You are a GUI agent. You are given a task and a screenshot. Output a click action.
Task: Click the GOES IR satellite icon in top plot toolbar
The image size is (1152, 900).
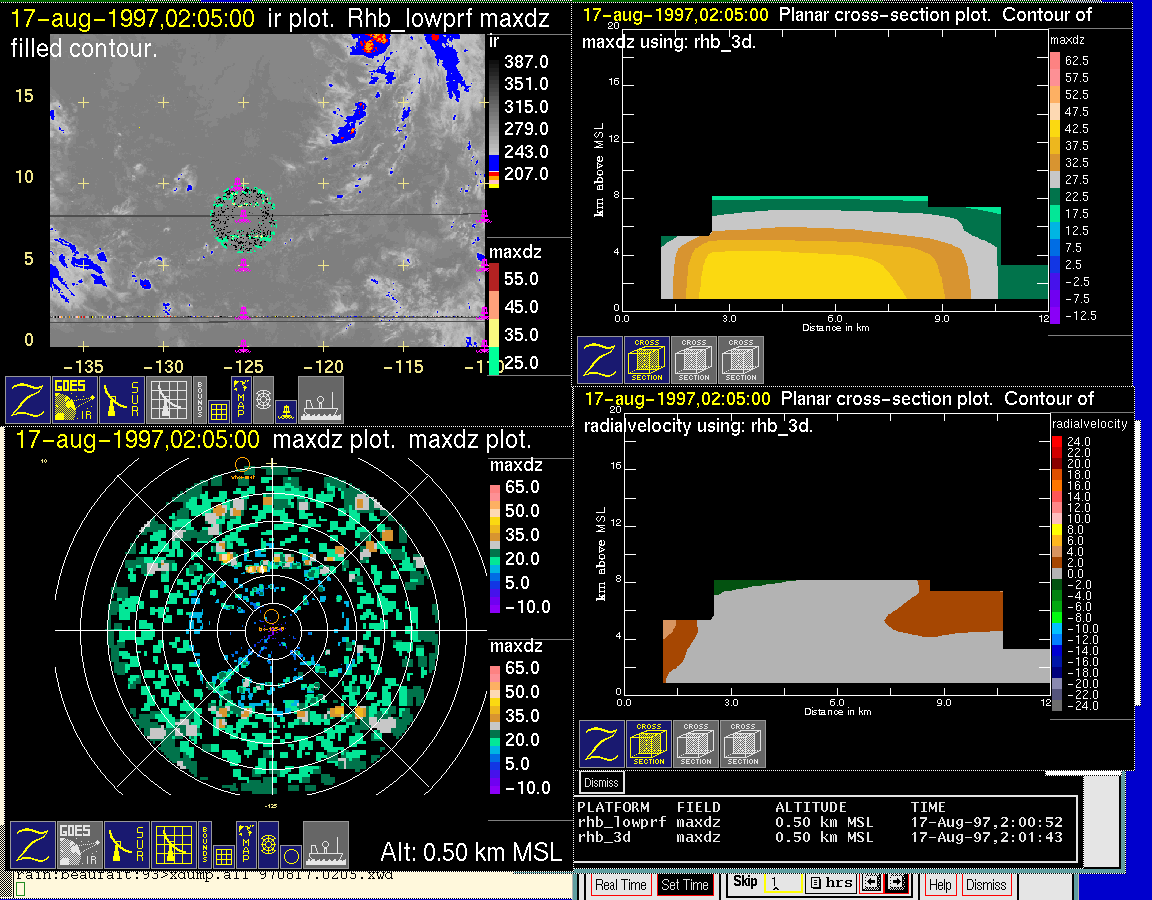pyautogui.click(x=76, y=399)
